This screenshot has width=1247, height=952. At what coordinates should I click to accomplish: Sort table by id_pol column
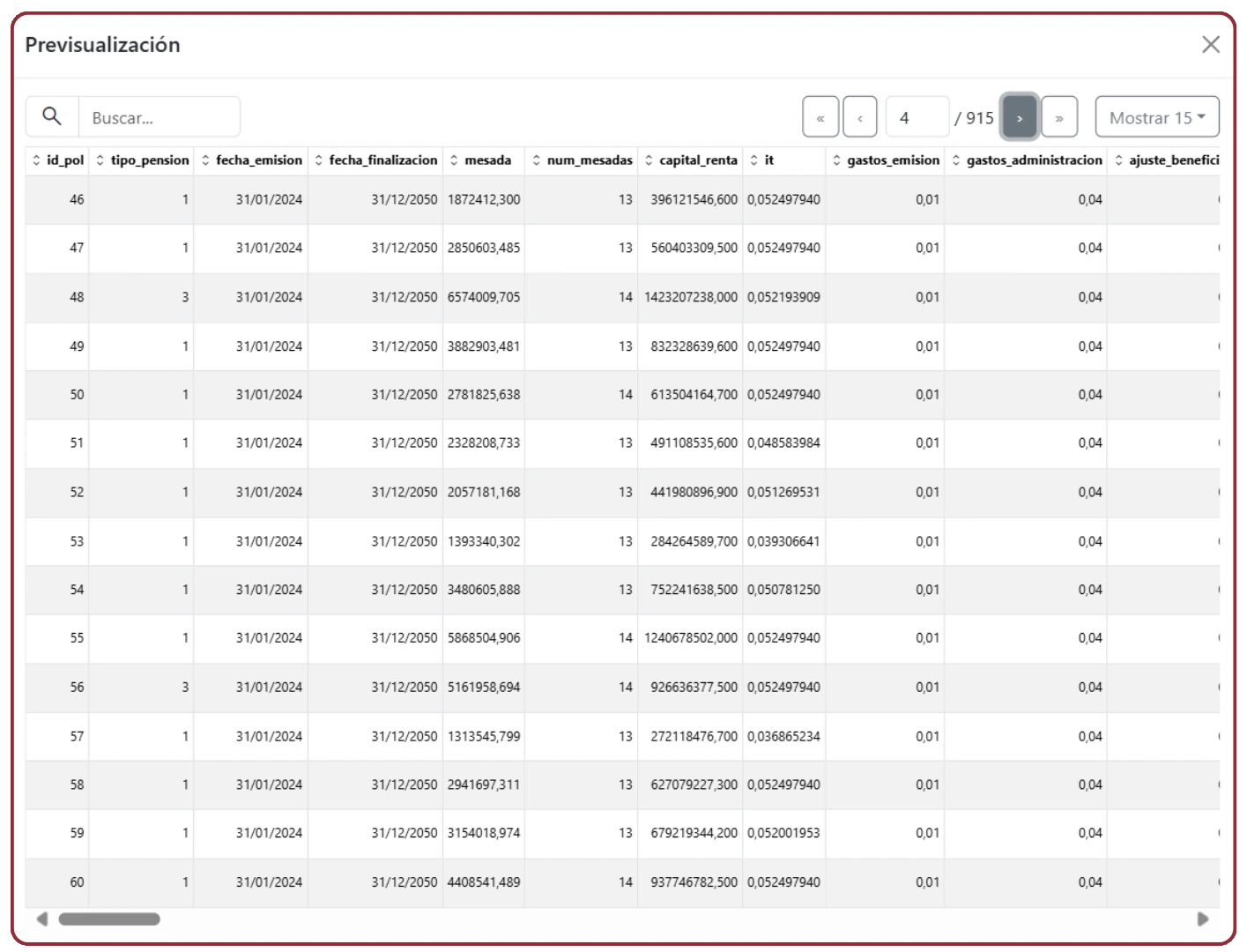coord(58,160)
